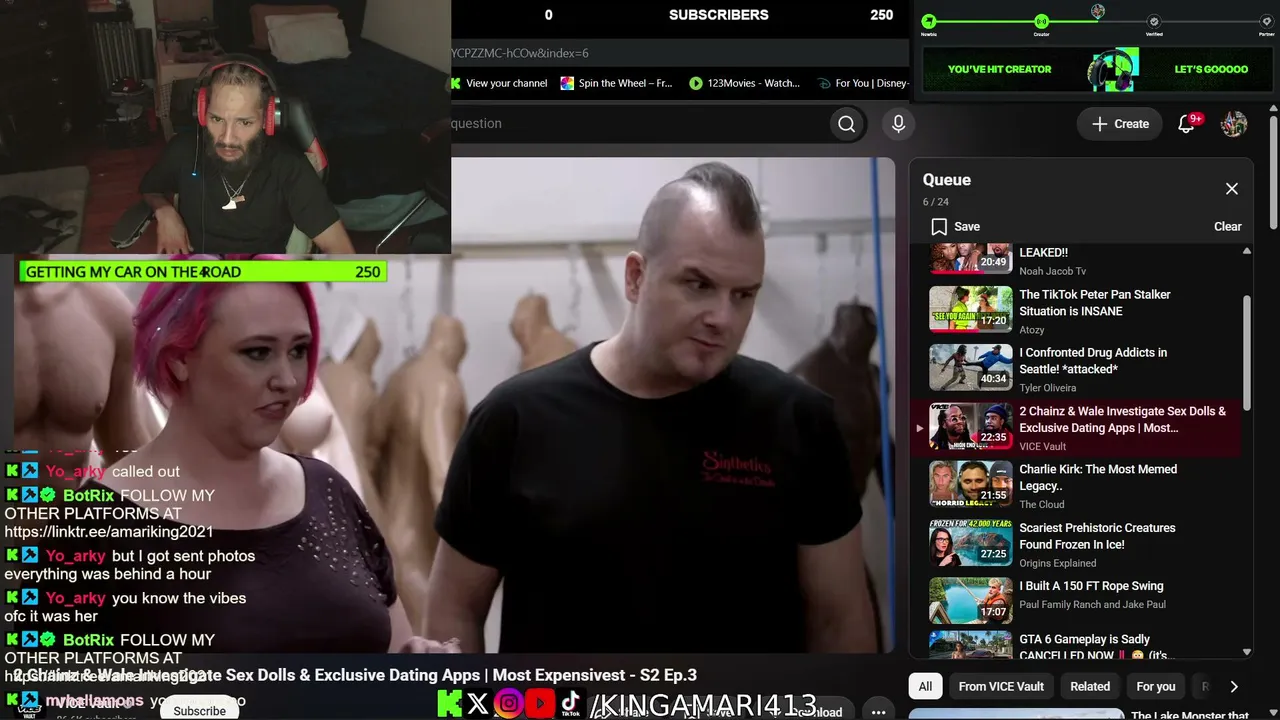Click the title 'The TikTok Peter Pan Stalker Situation is INSANE'
This screenshot has height=720, width=1280.
point(1095,303)
